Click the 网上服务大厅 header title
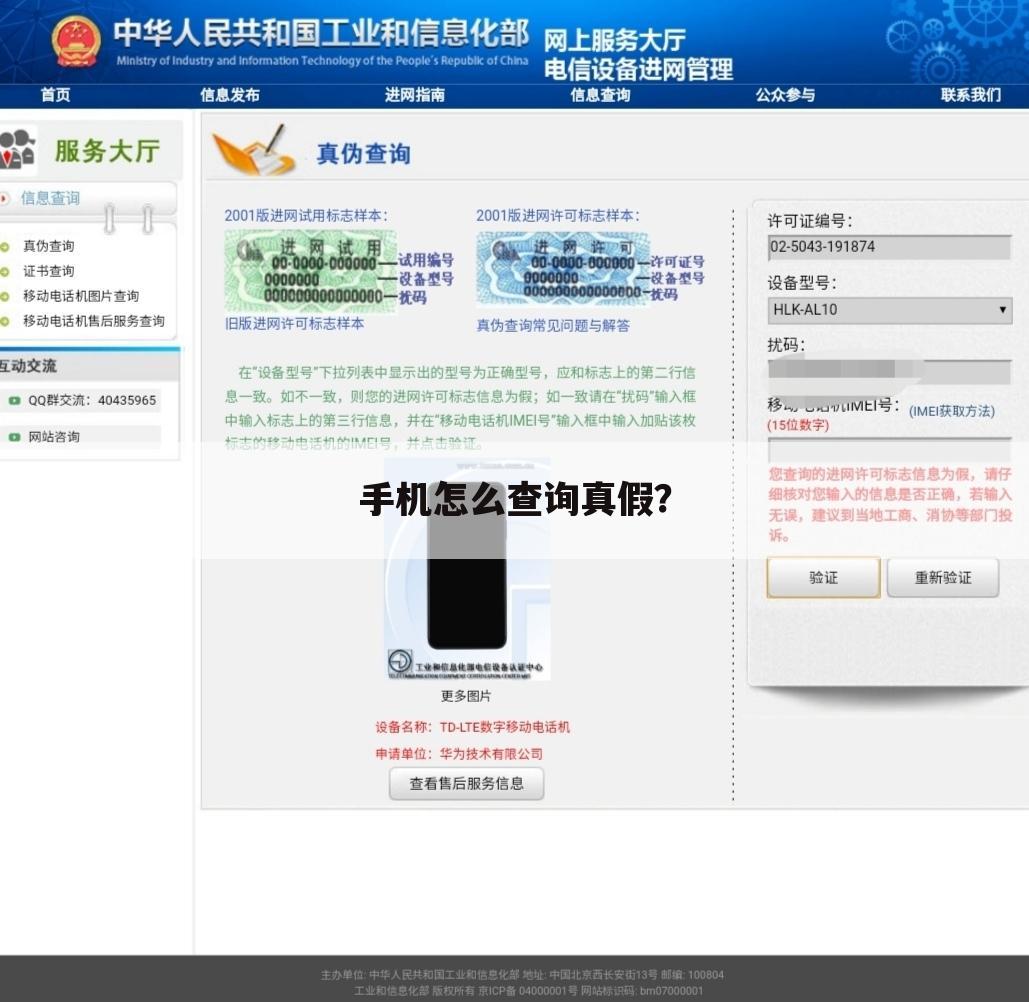This screenshot has height=1002, width=1029. [614, 40]
